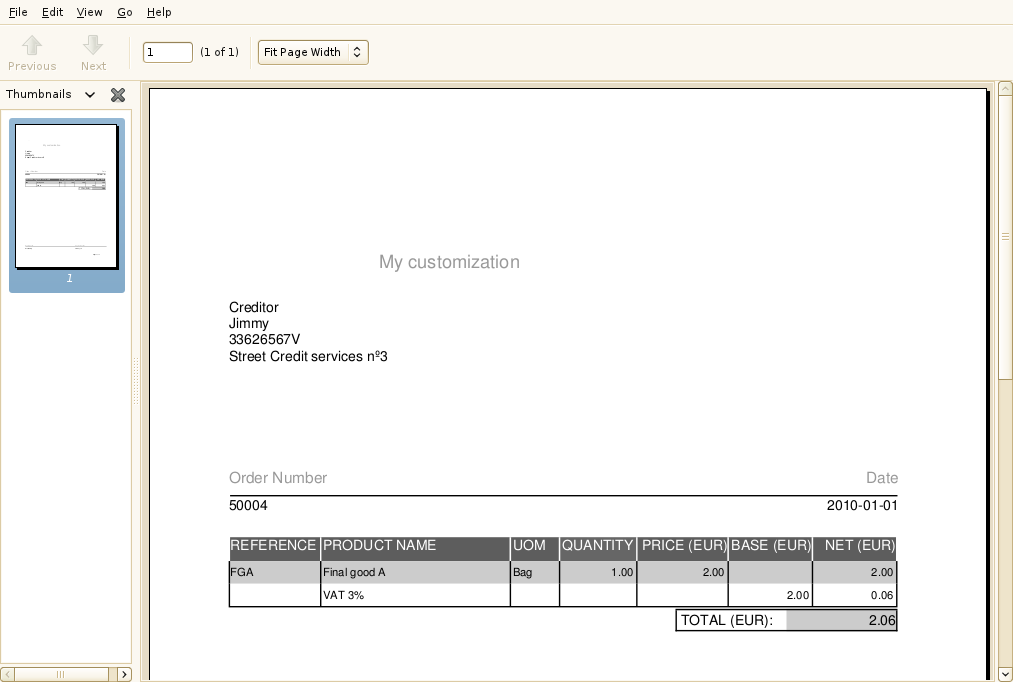The image size is (1013, 682).
Task: Click the scroll-up arrow of document scrollbar
Action: pos(1005,89)
